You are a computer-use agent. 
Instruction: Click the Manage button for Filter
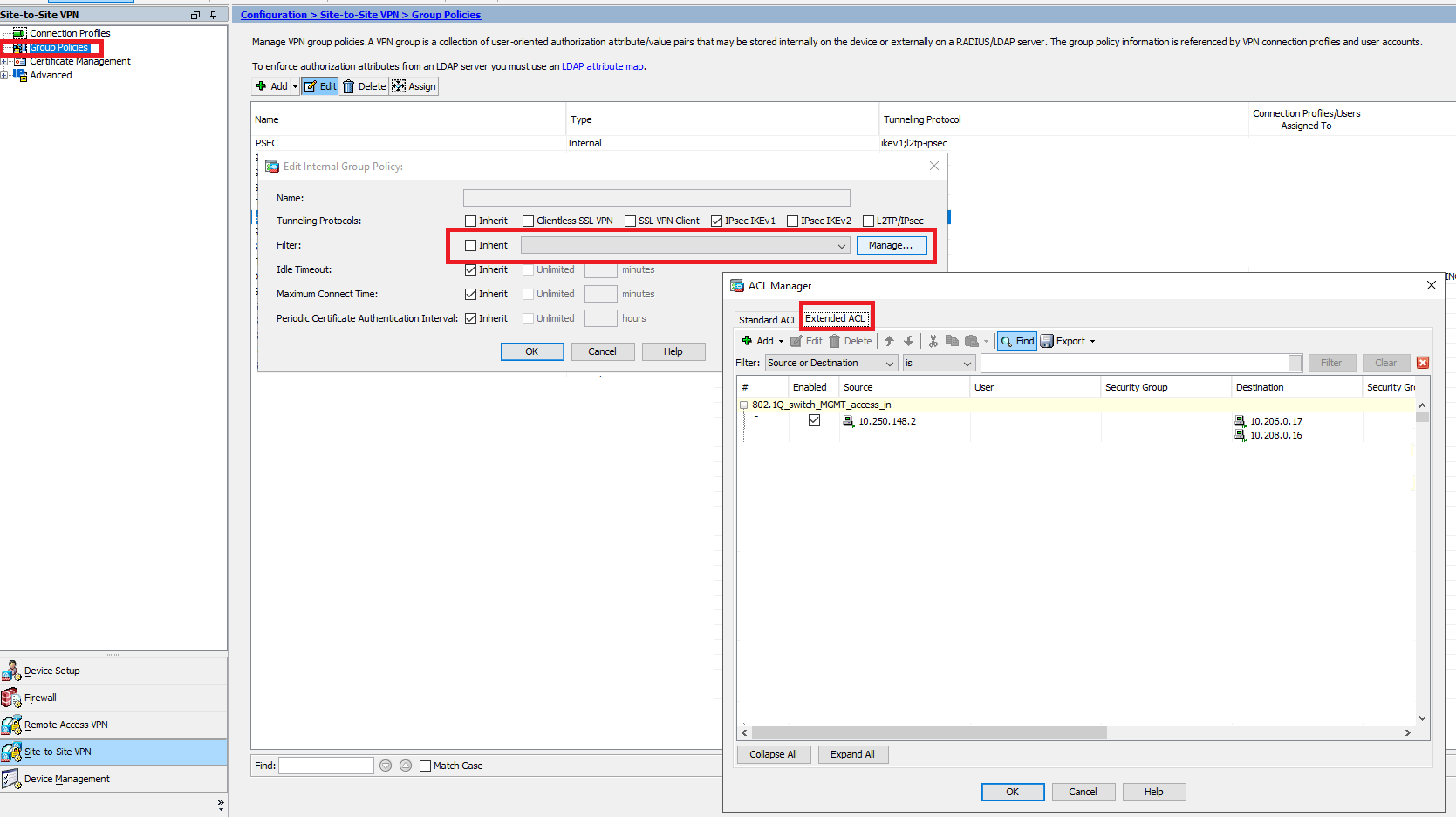click(x=892, y=245)
